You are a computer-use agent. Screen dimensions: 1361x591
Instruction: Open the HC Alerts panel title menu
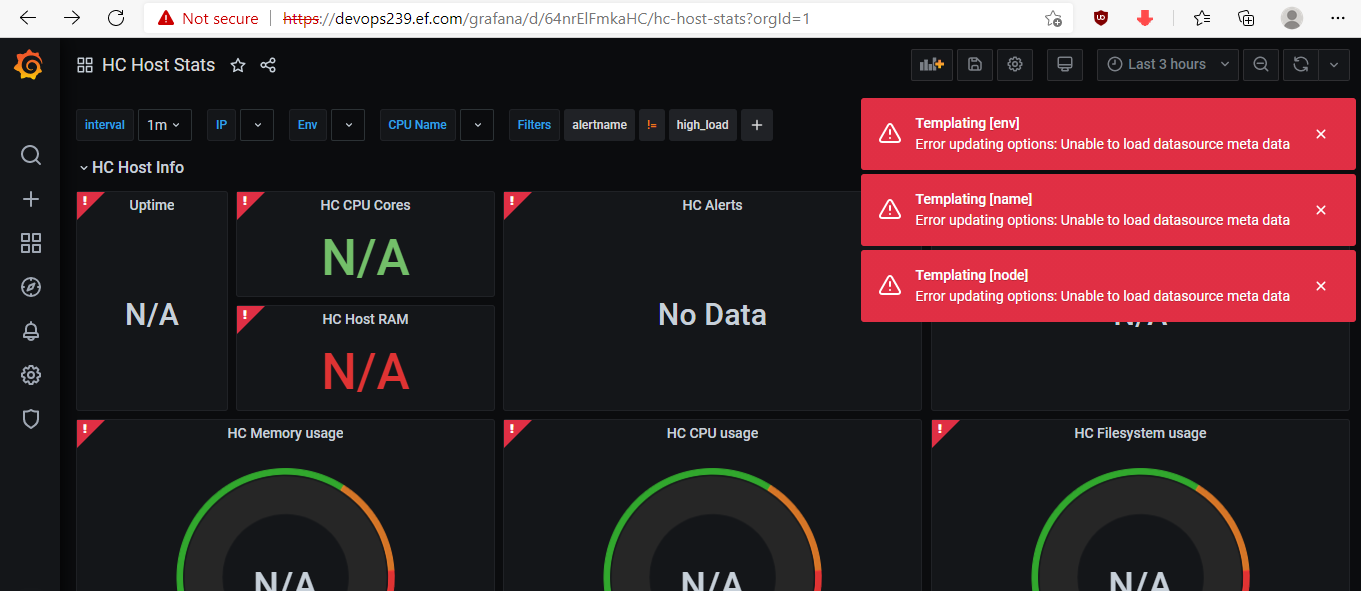(x=712, y=205)
